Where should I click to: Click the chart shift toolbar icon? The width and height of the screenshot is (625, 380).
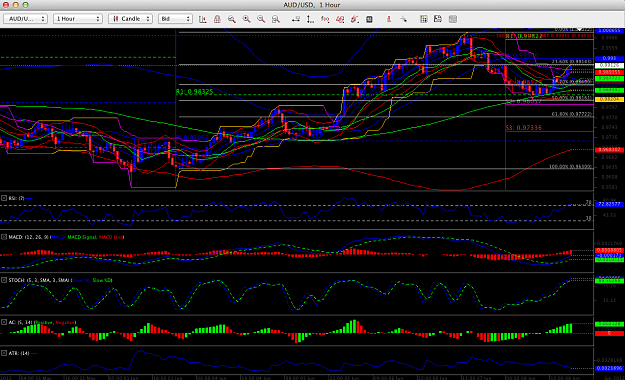pyautogui.click(x=202, y=19)
